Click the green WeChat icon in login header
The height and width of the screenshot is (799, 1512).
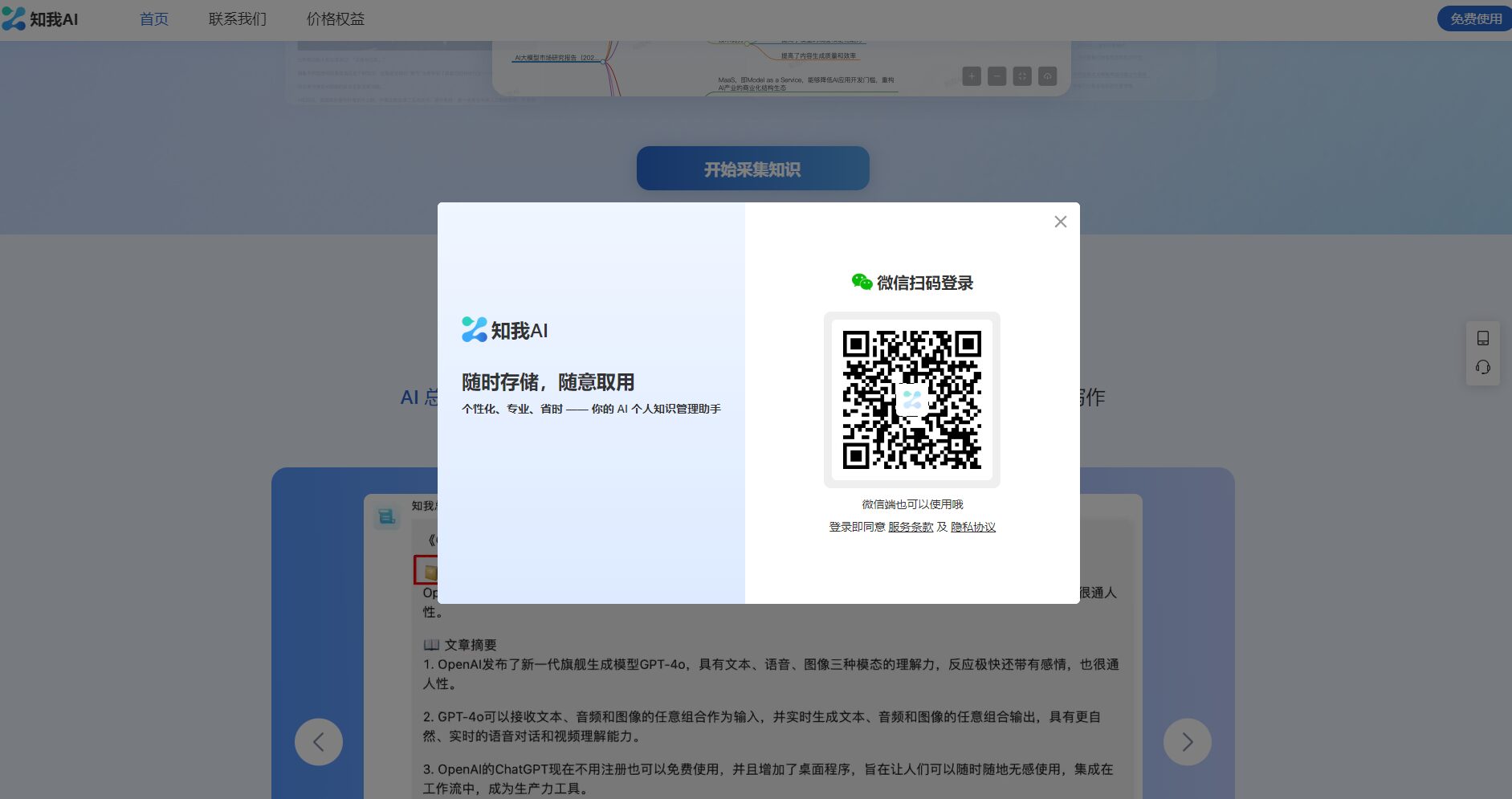pos(862,282)
